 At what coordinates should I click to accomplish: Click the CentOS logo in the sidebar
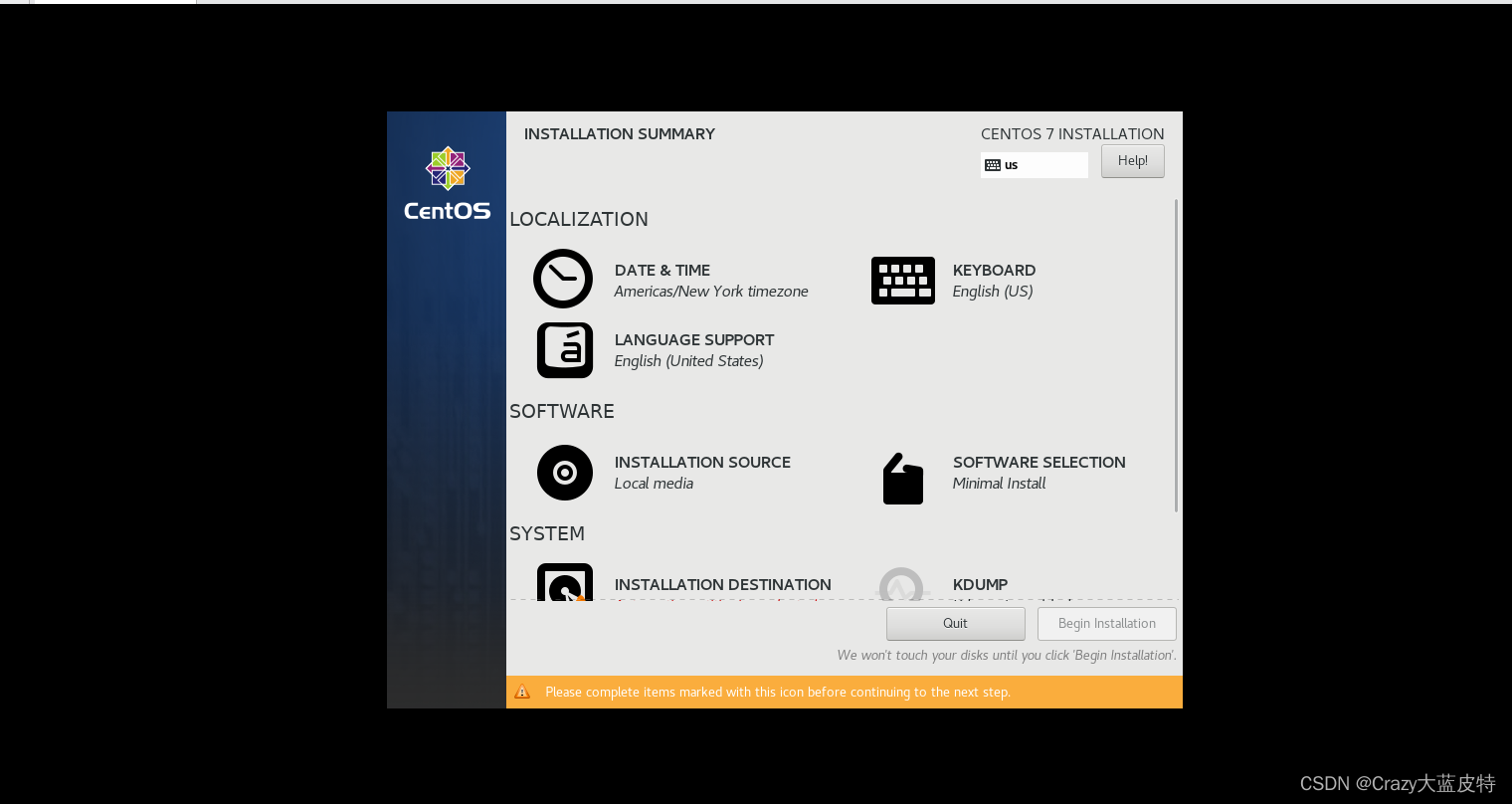click(447, 181)
